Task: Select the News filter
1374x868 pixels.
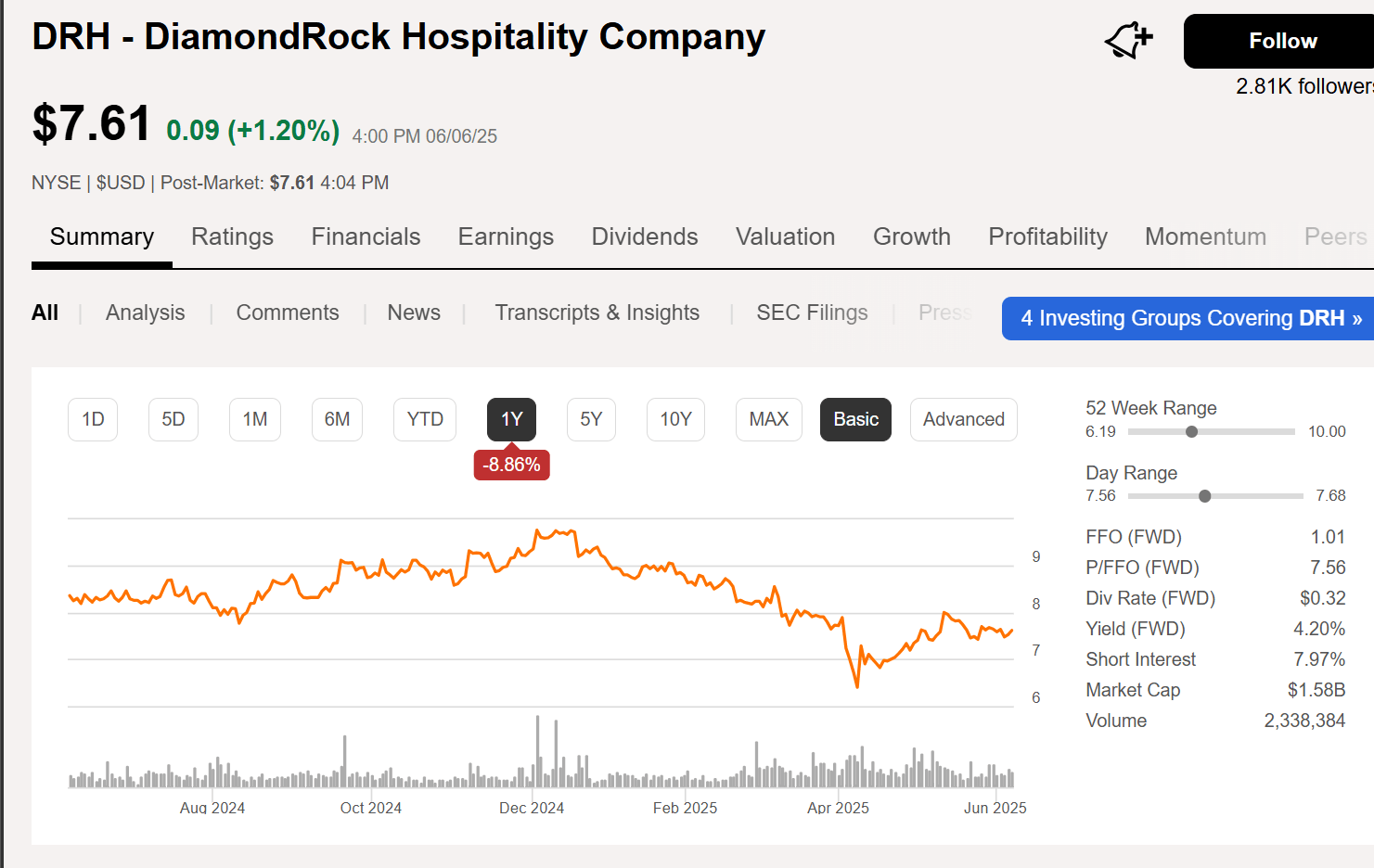Action: click(414, 313)
